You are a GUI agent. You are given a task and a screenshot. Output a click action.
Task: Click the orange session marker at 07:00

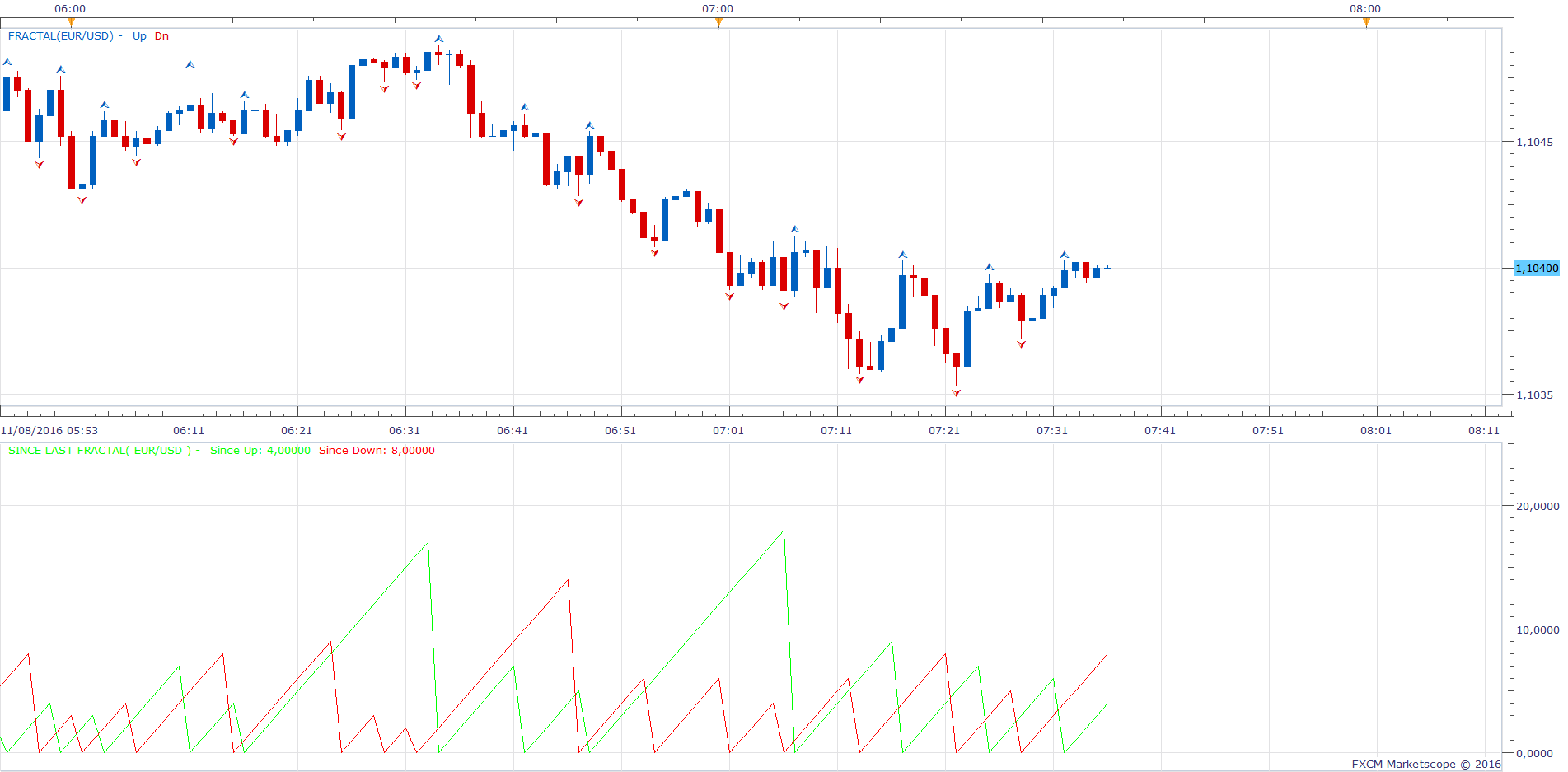[x=718, y=22]
